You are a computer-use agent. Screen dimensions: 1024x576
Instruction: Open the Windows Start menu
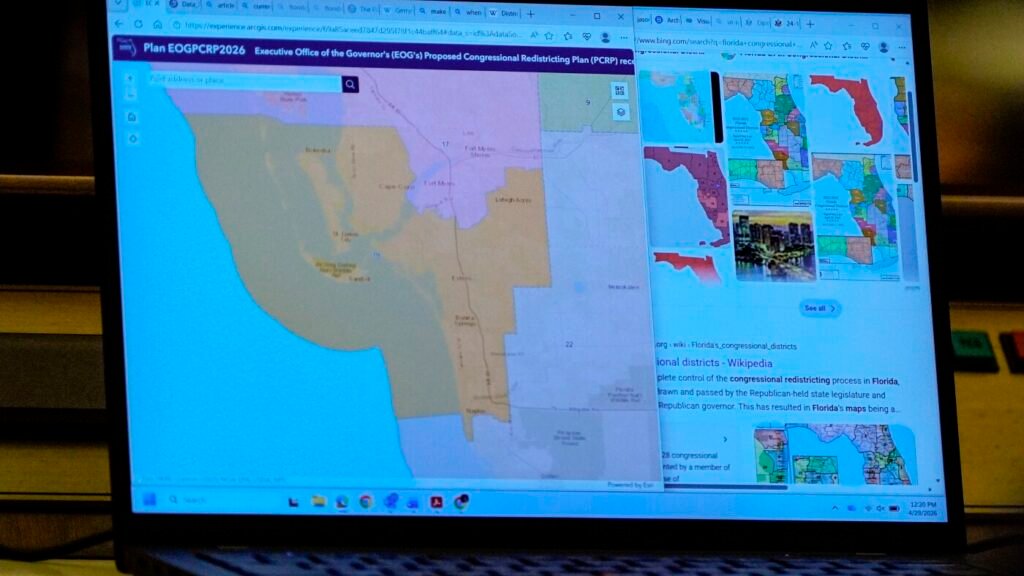(149, 500)
